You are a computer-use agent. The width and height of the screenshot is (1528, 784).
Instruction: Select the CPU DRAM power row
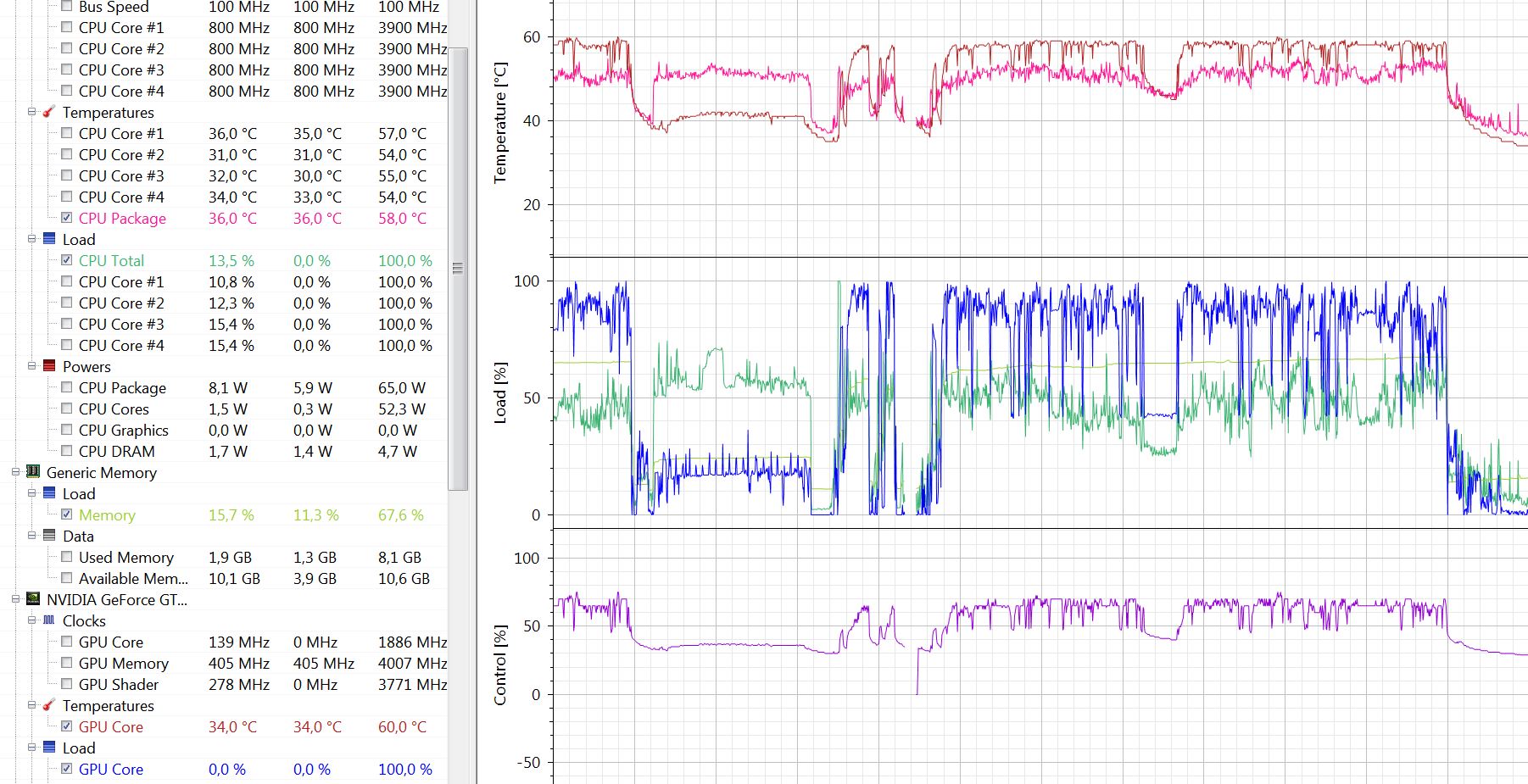(116, 451)
